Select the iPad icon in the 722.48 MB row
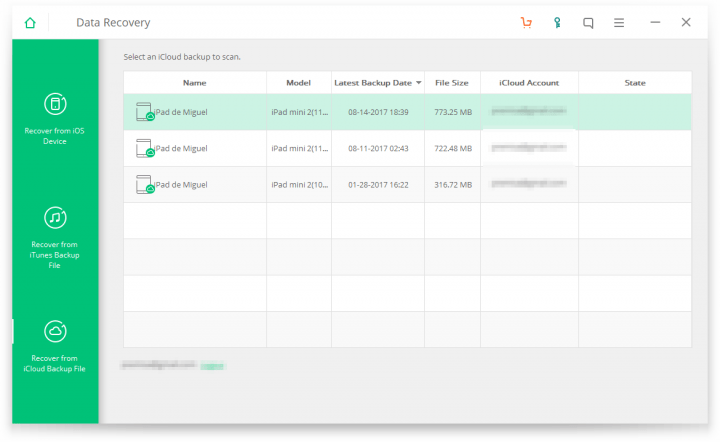This screenshot has width=720, height=442. coord(145,148)
